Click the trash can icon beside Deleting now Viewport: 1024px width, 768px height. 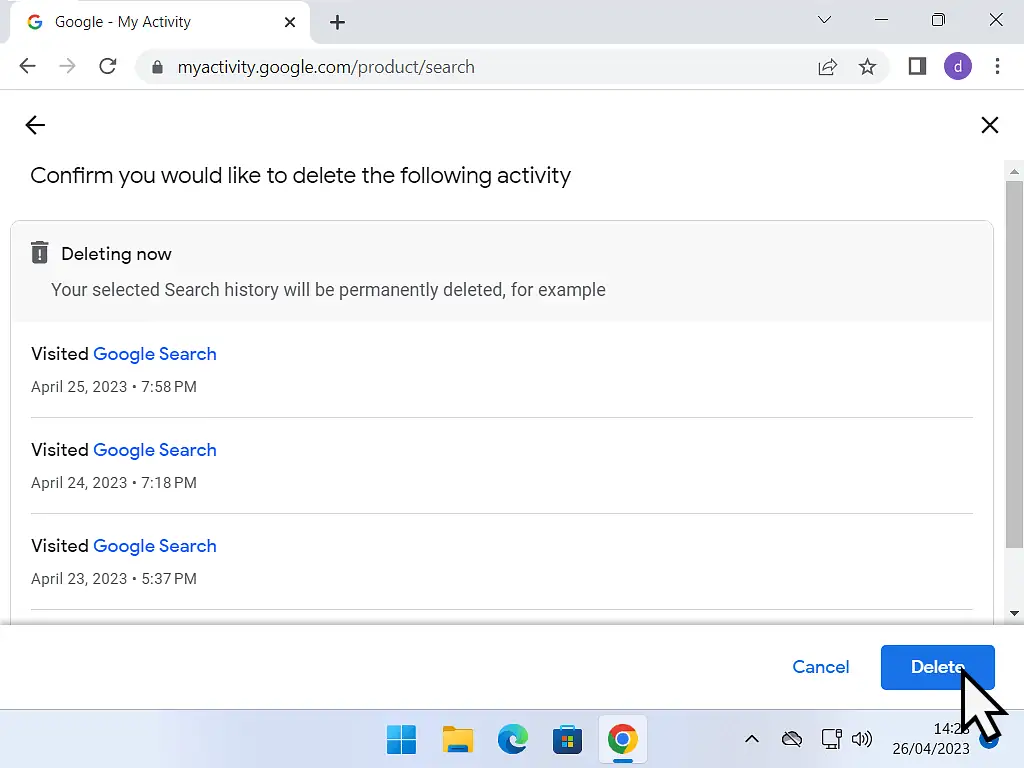coord(39,252)
